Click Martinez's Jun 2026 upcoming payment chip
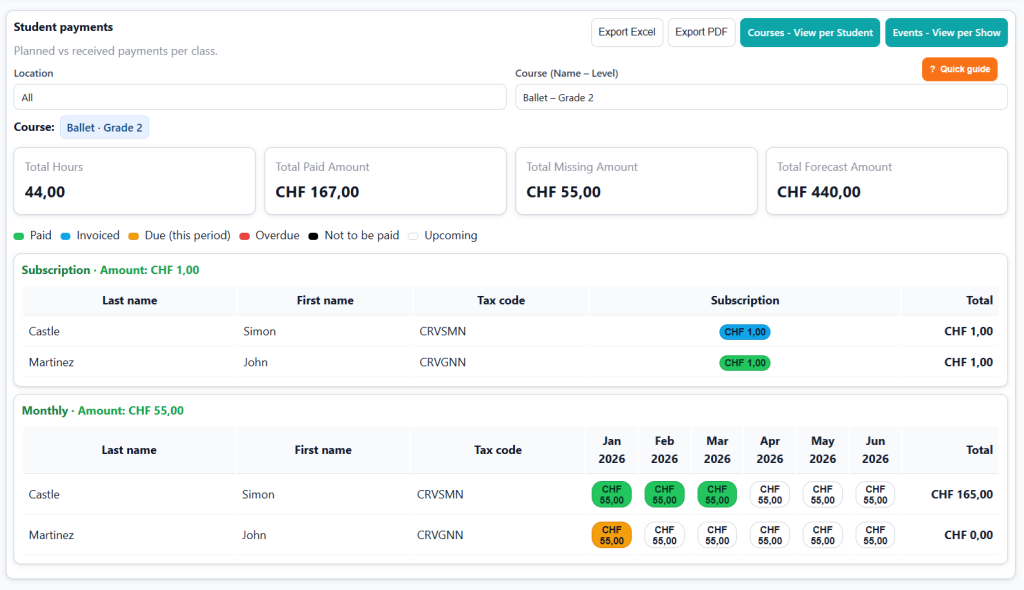 coord(874,535)
